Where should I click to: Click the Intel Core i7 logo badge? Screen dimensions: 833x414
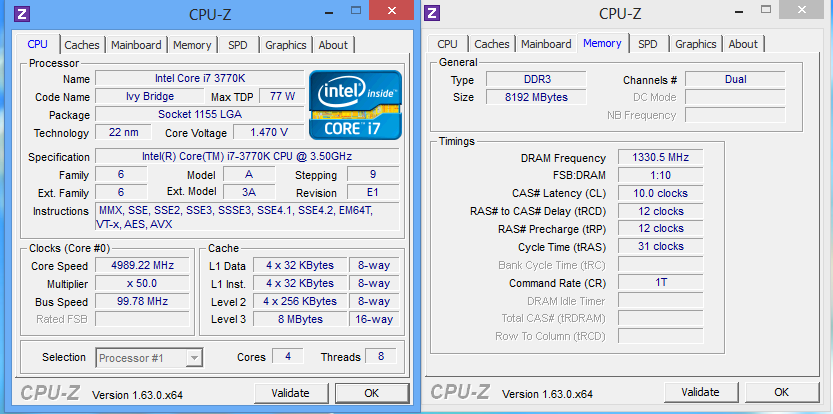tap(355, 105)
